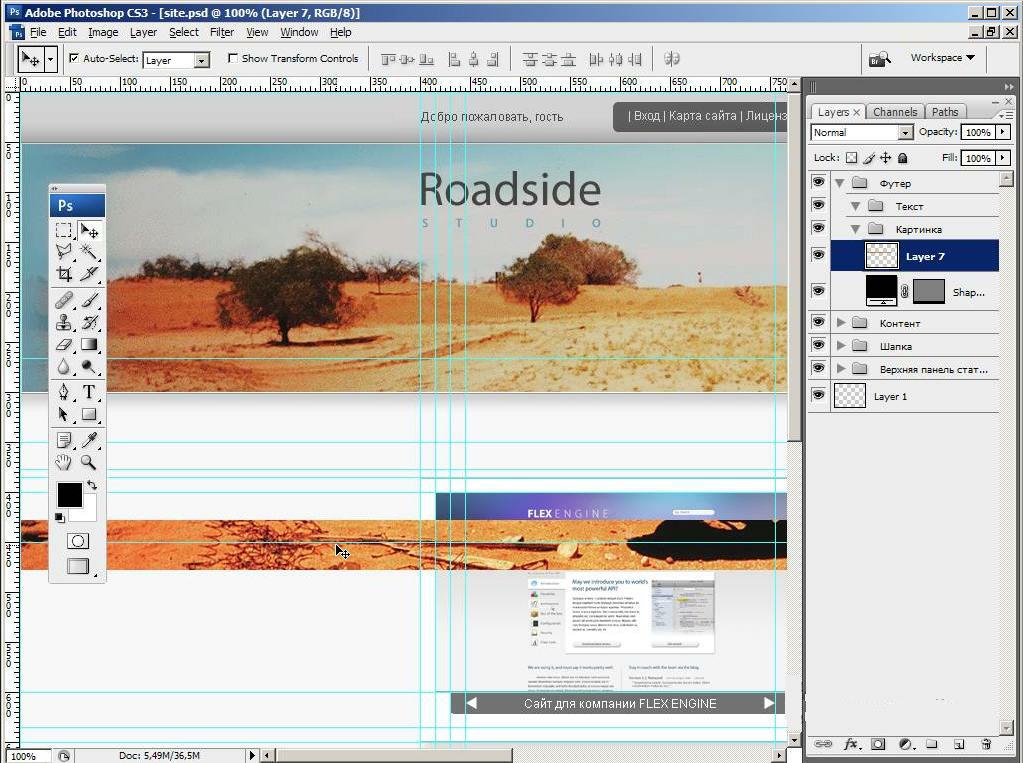Pick the Lasso tool
This screenshot has height=763, width=1023.
64,252
